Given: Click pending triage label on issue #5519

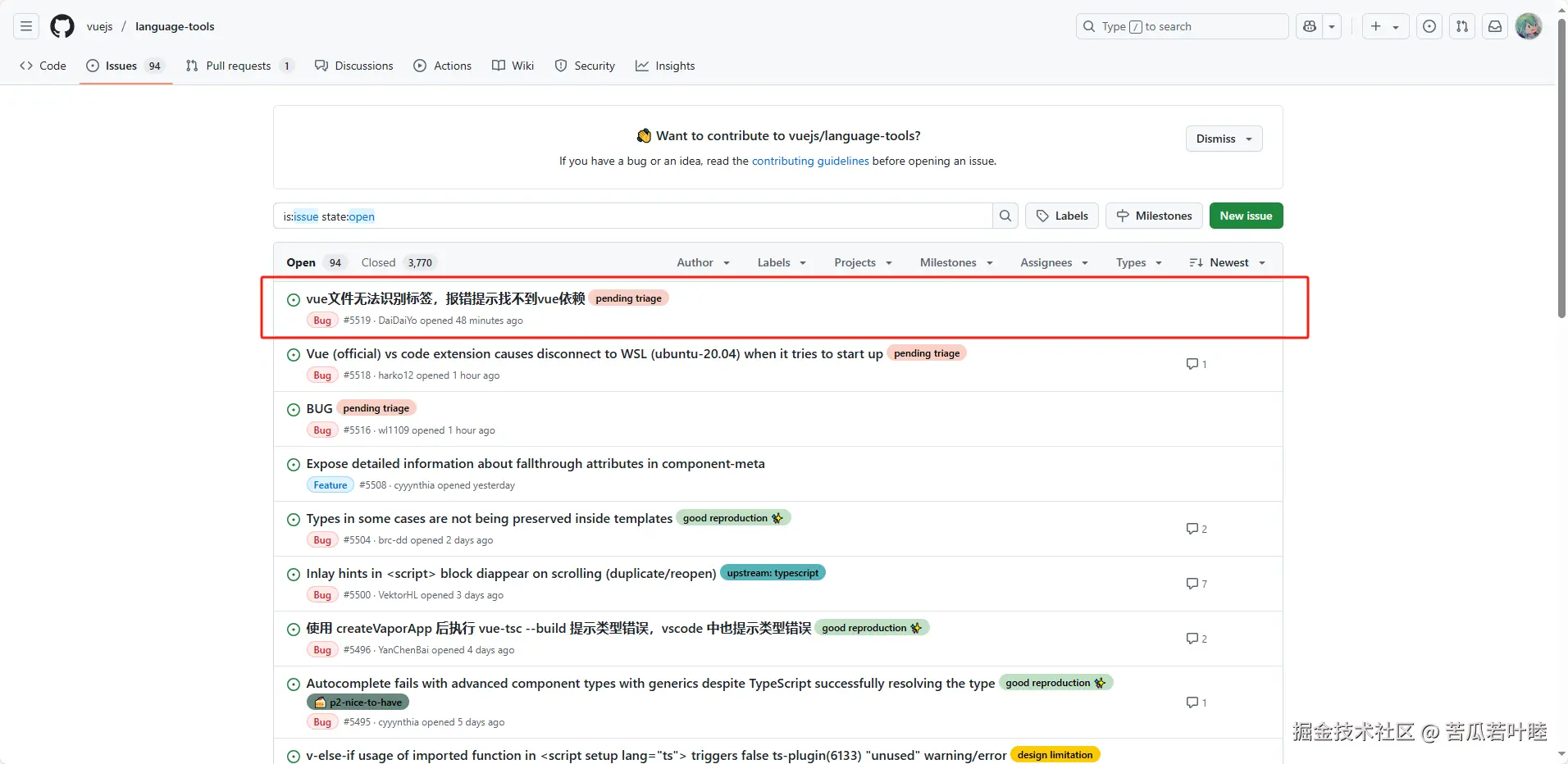Looking at the screenshot, I should point(628,298).
